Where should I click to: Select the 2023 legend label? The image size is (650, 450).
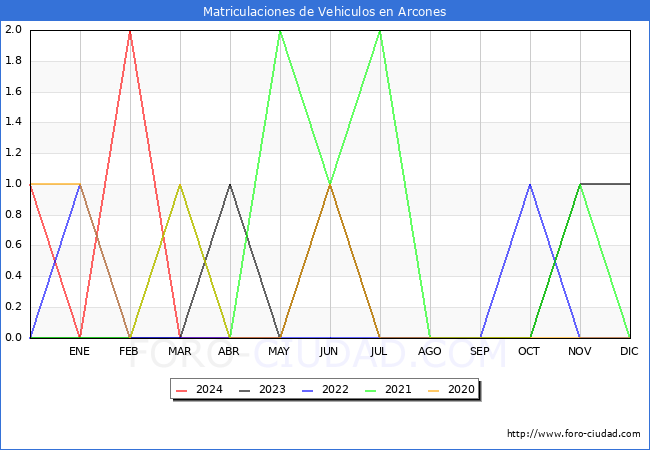272,390
